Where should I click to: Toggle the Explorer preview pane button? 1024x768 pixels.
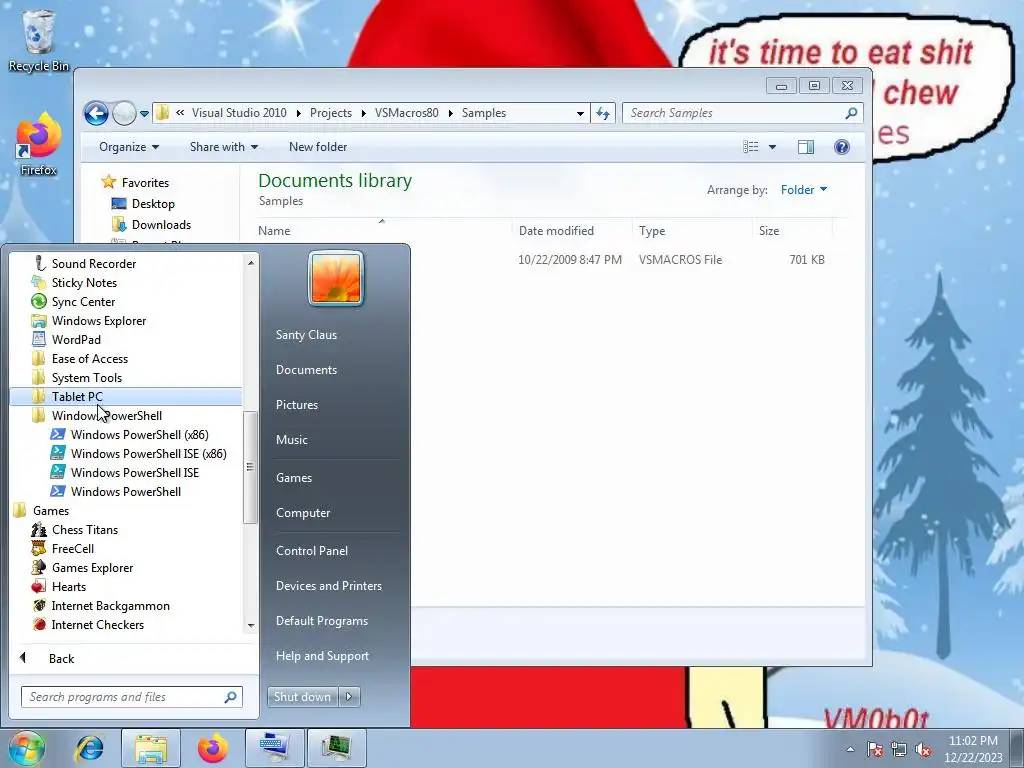point(806,147)
